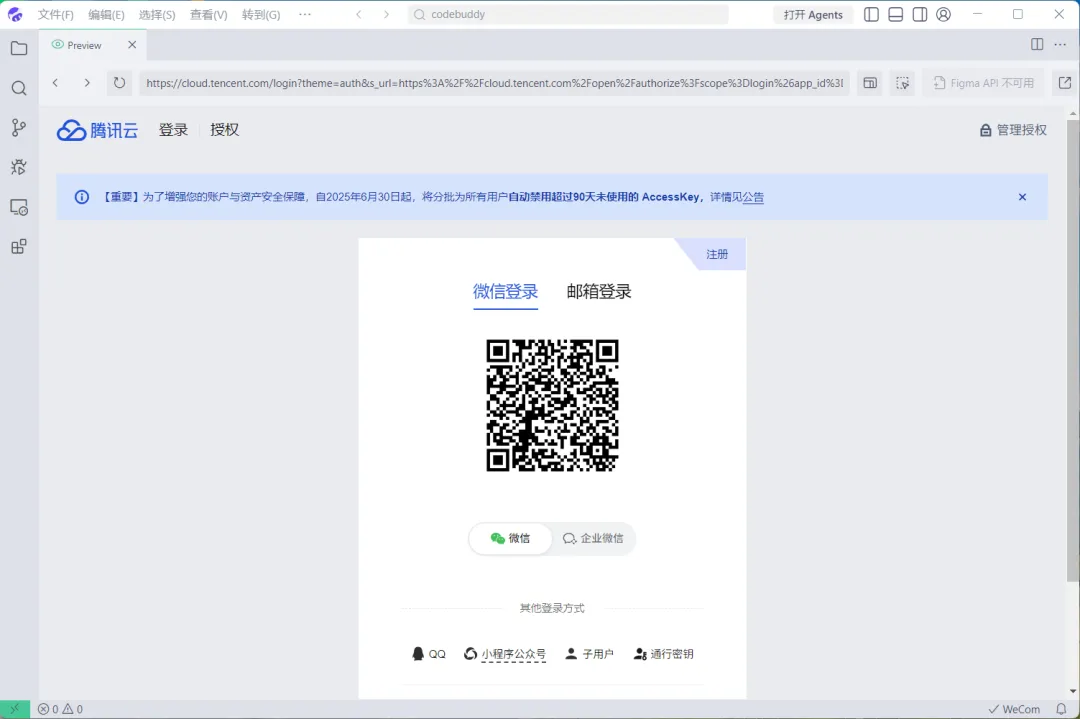Reload the preview page
Screen dimensions: 1080x719
pos(119,83)
